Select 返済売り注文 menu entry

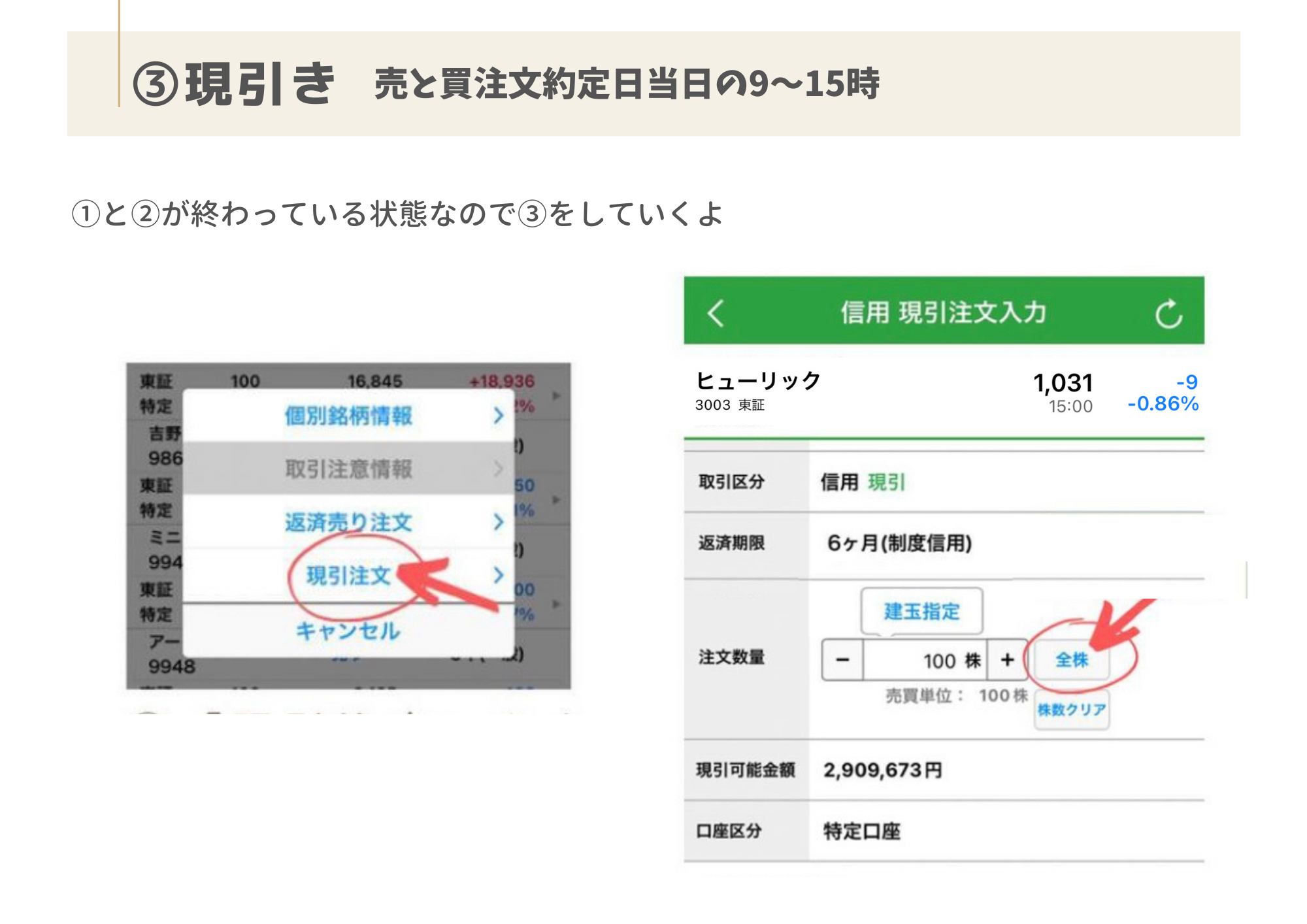click(348, 522)
